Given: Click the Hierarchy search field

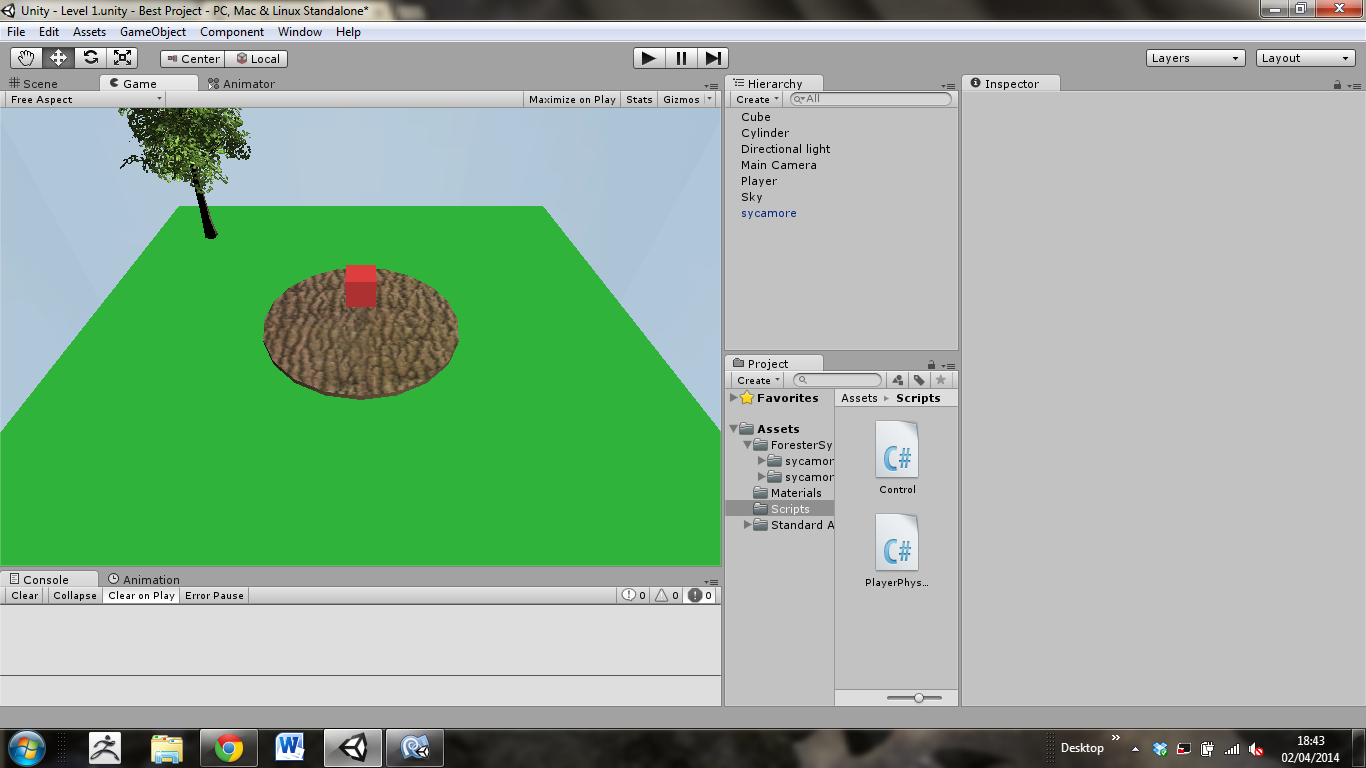Looking at the screenshot, I should pos(871,99).
